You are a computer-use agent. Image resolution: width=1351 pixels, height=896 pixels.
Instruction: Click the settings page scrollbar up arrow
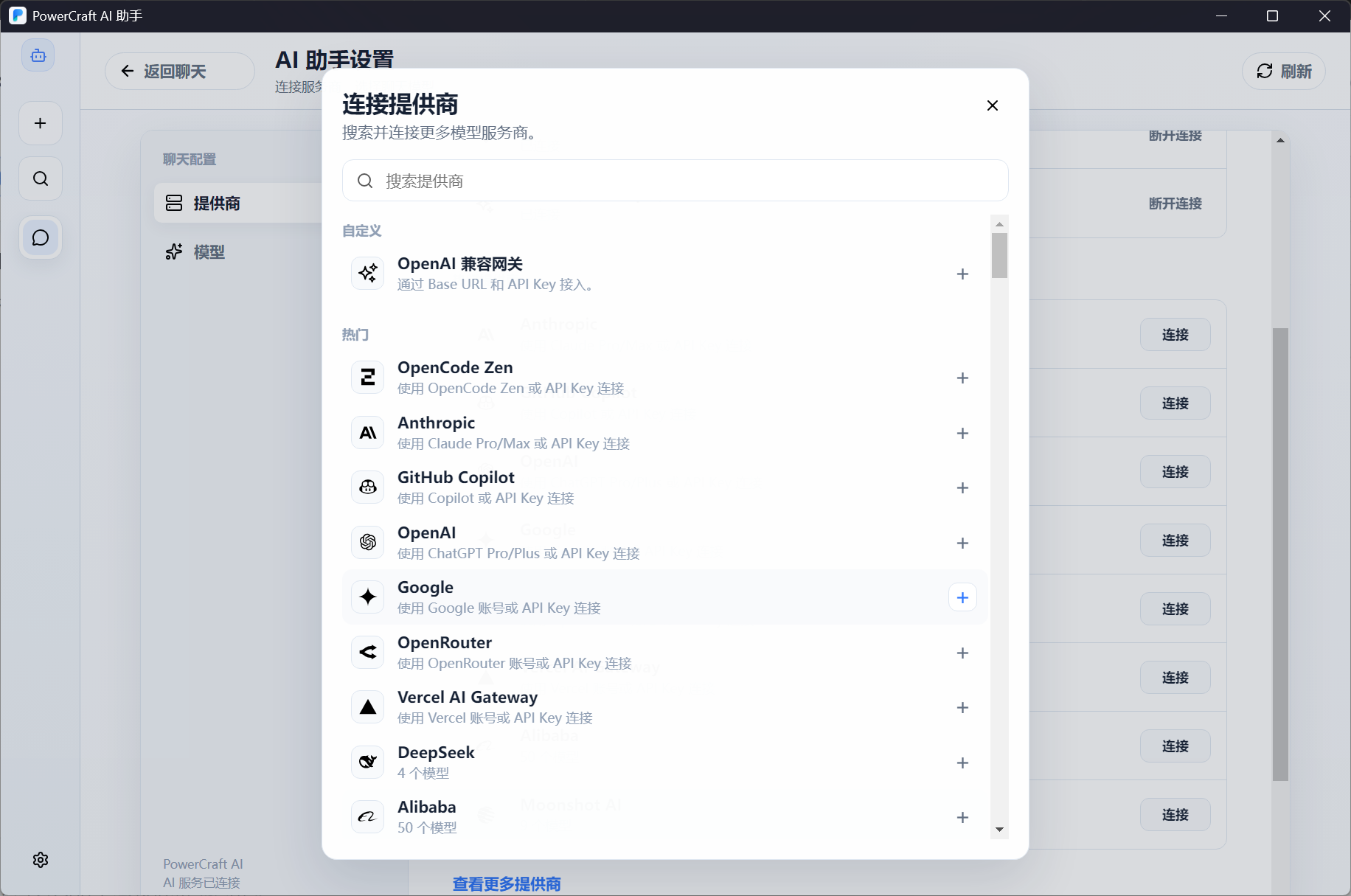pos(1280,140)
